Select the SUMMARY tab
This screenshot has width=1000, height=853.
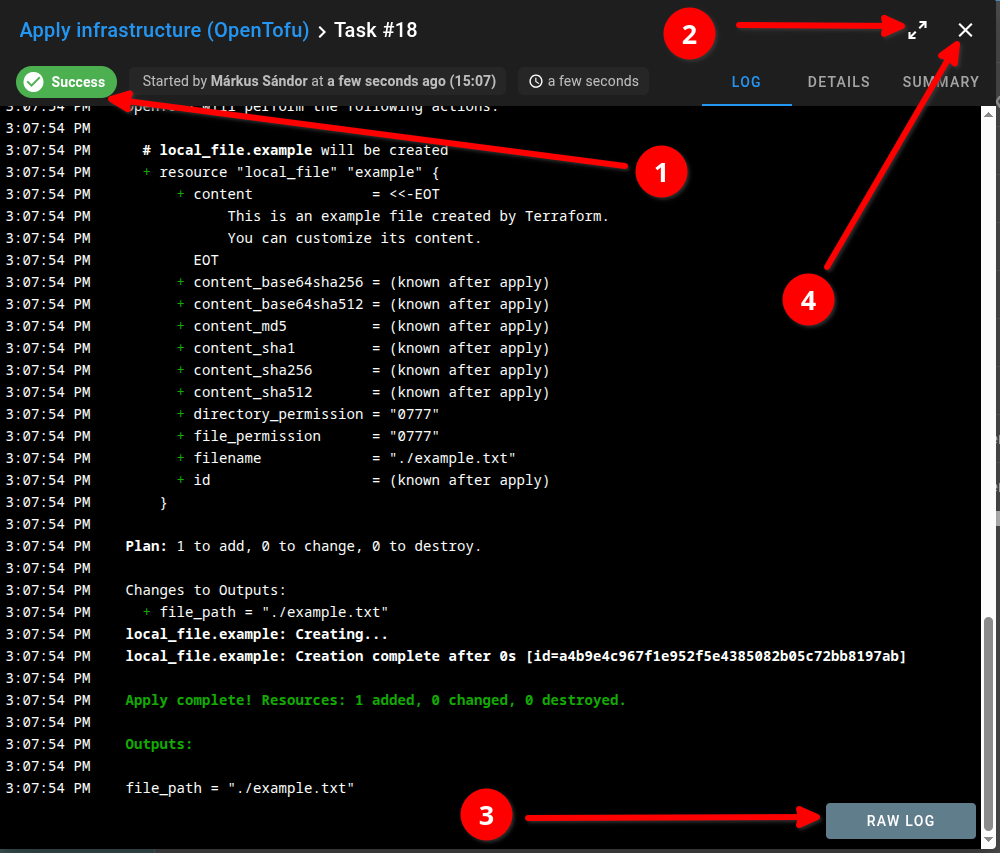(x=941, y=82)
